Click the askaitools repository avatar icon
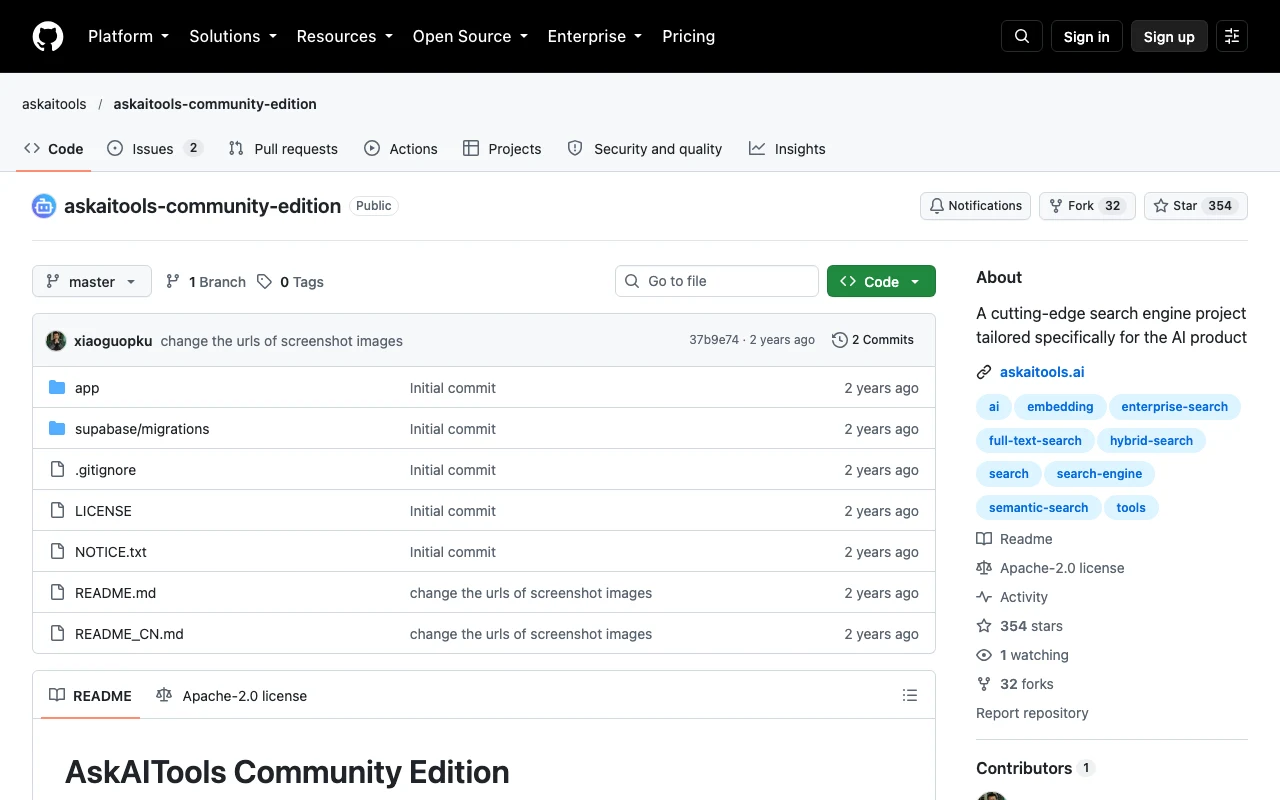 44,206
